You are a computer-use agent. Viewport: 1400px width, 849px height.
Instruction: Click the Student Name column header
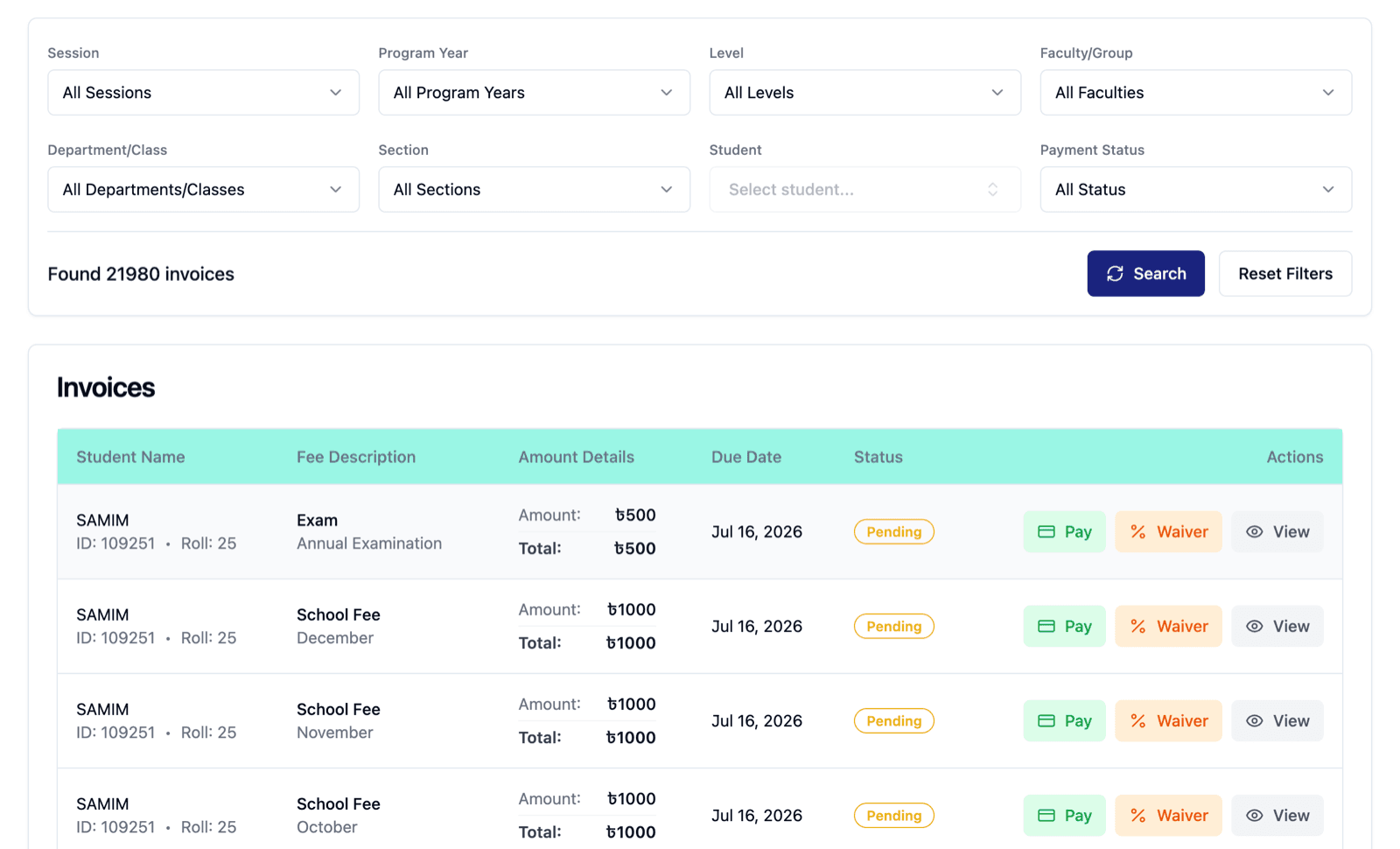click(x=130, y=457)
